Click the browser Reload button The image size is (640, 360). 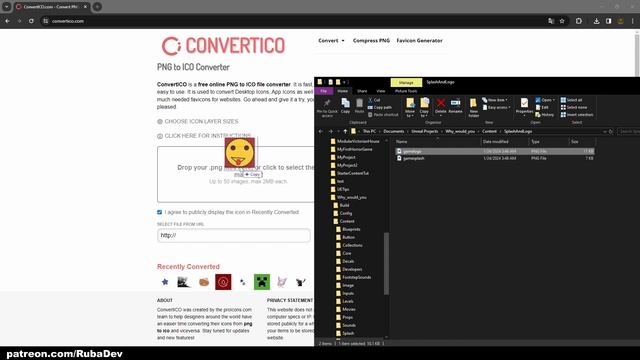[31, 21]
